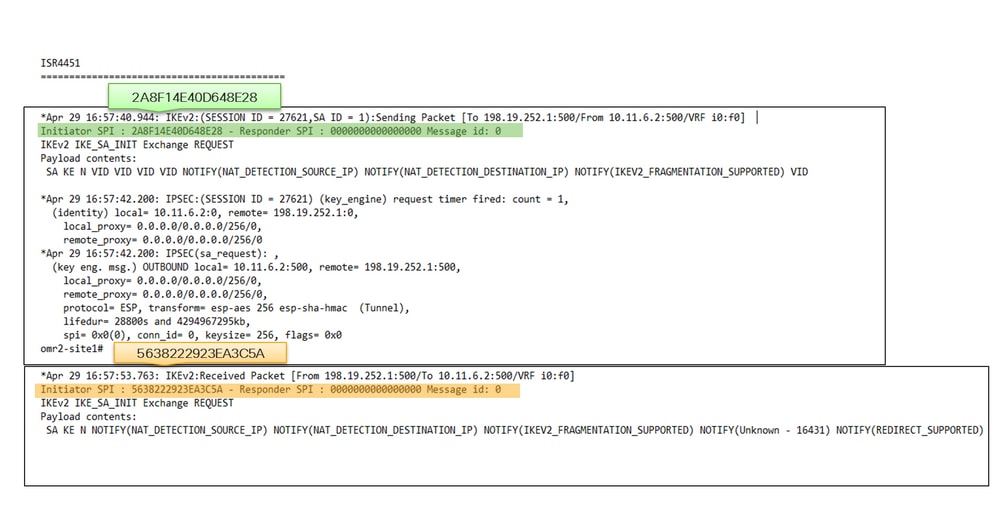Viewport: 999px width, 510px height.
Task: Click the first Payload contents line
Action: click(x=89, y=158)
